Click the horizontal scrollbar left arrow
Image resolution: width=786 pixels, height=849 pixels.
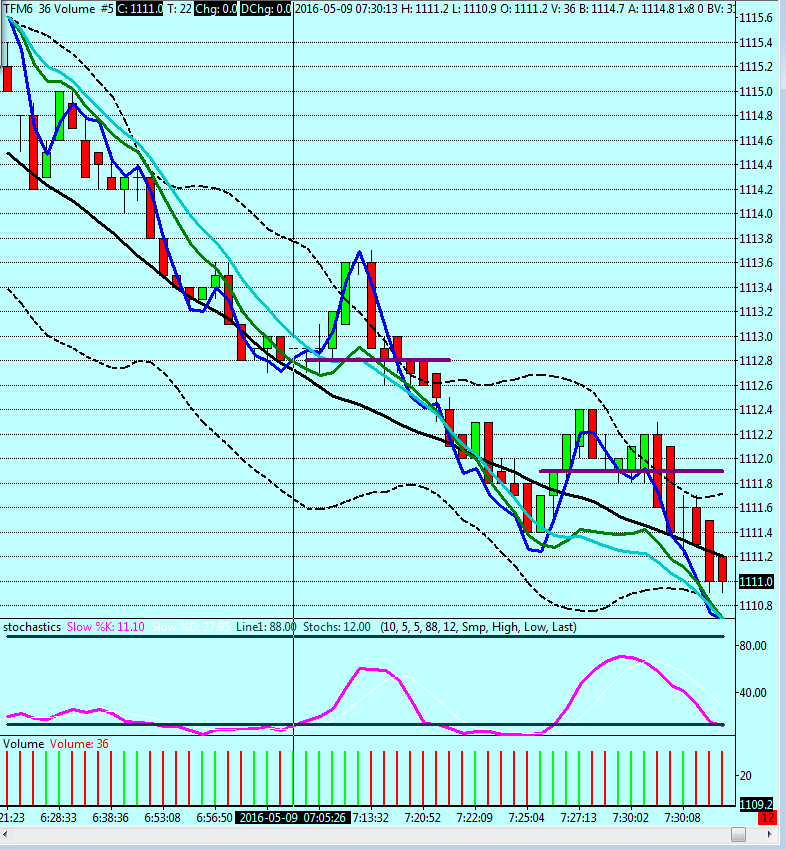(5, 834)
